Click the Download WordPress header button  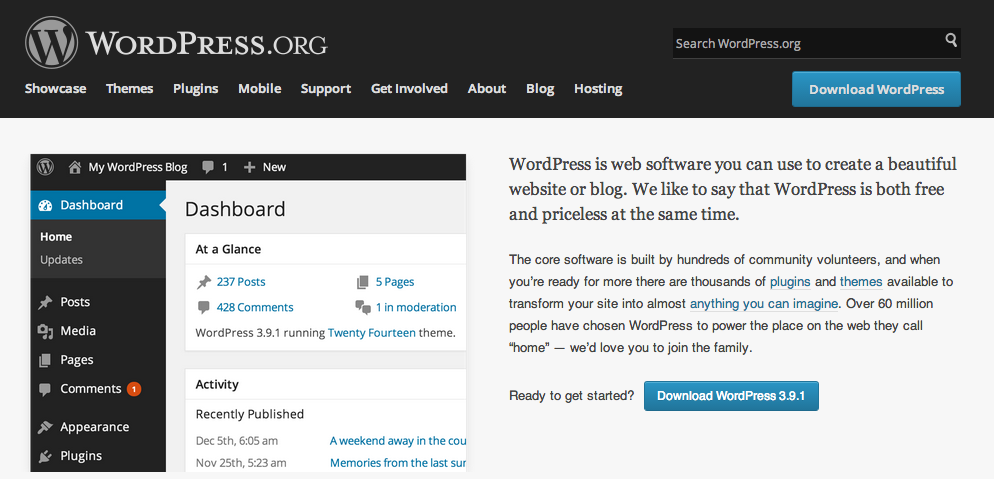pos(876,89)
